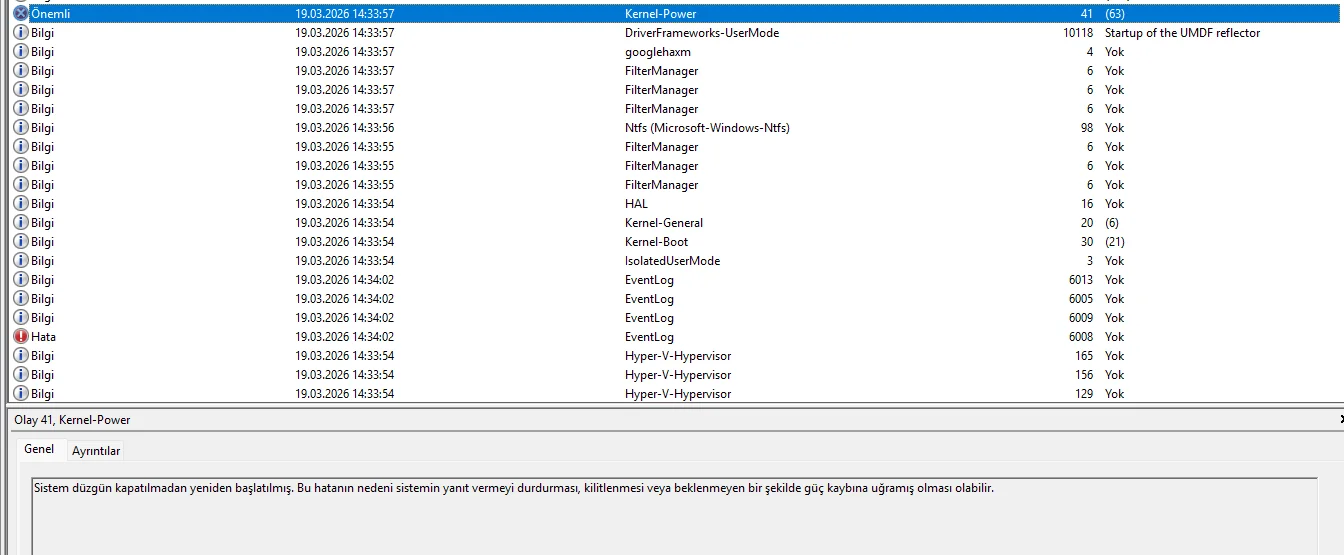The width and height of the screenshot is (1344, 555).
Task: Click the info icon on the Ntfs row
Action: tap(21, 128)
